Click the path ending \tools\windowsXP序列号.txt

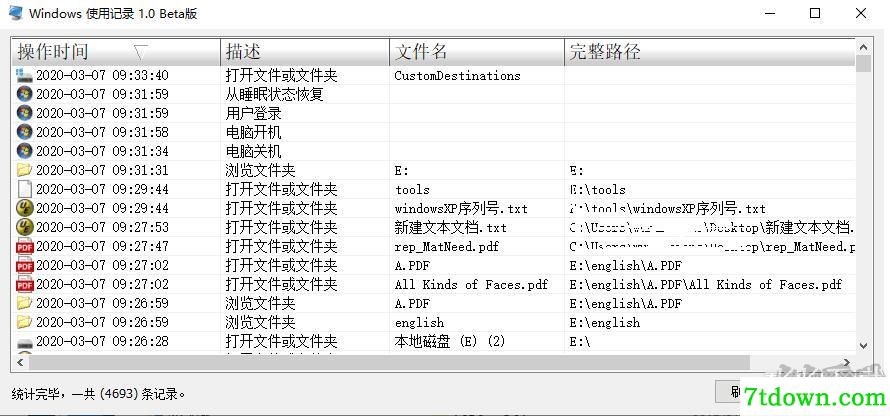coord(668,208)
